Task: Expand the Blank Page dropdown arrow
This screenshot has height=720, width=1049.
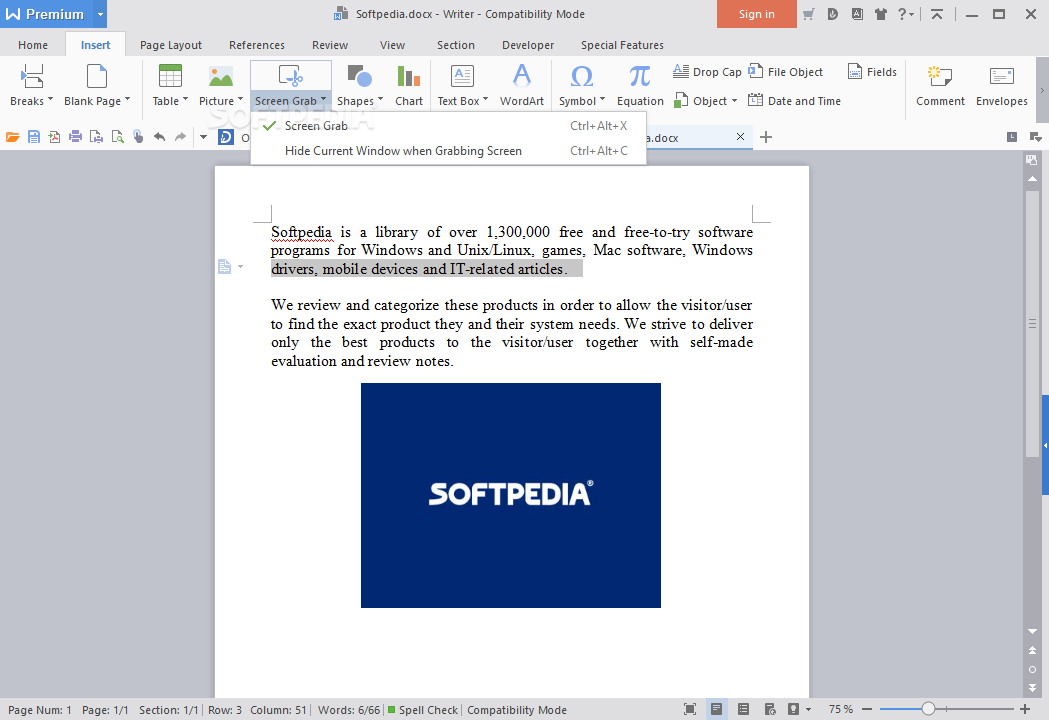Action: (127, 100)
